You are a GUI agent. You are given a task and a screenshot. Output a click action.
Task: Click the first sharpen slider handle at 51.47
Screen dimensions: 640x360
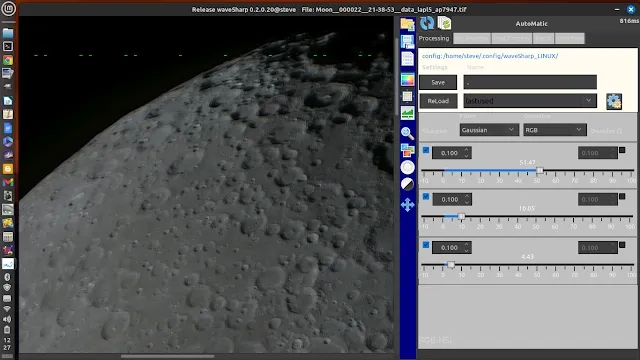click(540, 170)
